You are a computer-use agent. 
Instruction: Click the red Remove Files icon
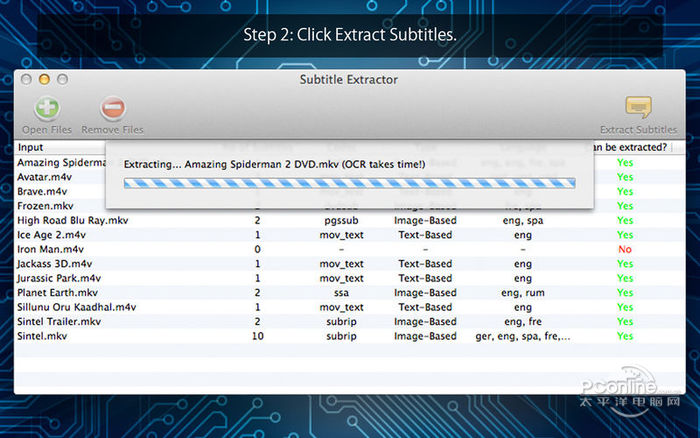[112, 109]
